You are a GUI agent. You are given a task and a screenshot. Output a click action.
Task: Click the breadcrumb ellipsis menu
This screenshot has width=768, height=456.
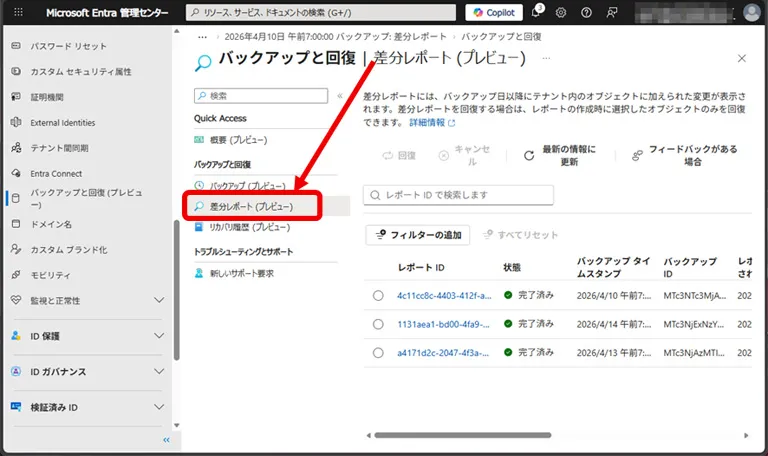pos(202,37)
